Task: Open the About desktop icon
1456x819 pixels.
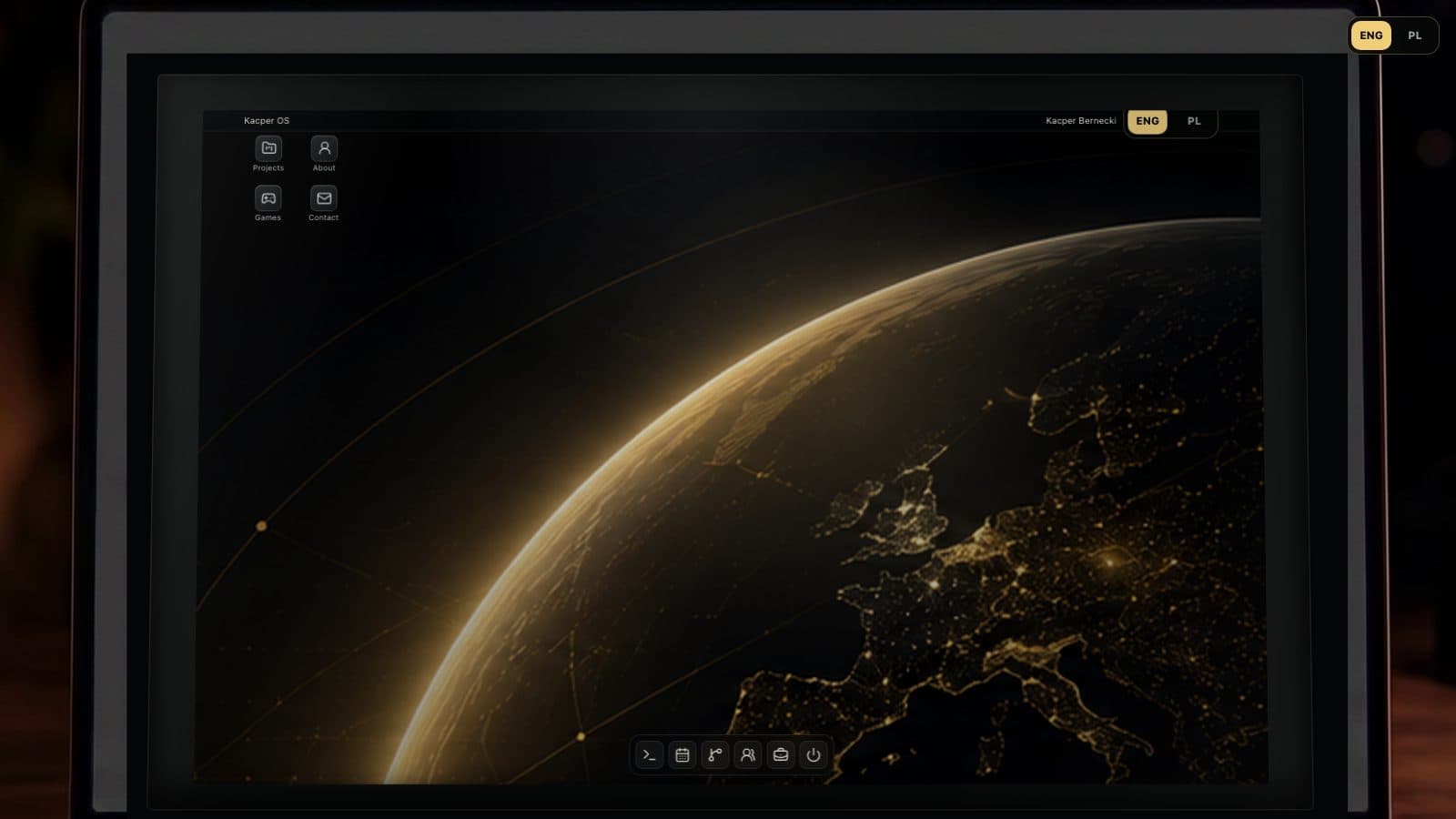Action: pos(324,148)
